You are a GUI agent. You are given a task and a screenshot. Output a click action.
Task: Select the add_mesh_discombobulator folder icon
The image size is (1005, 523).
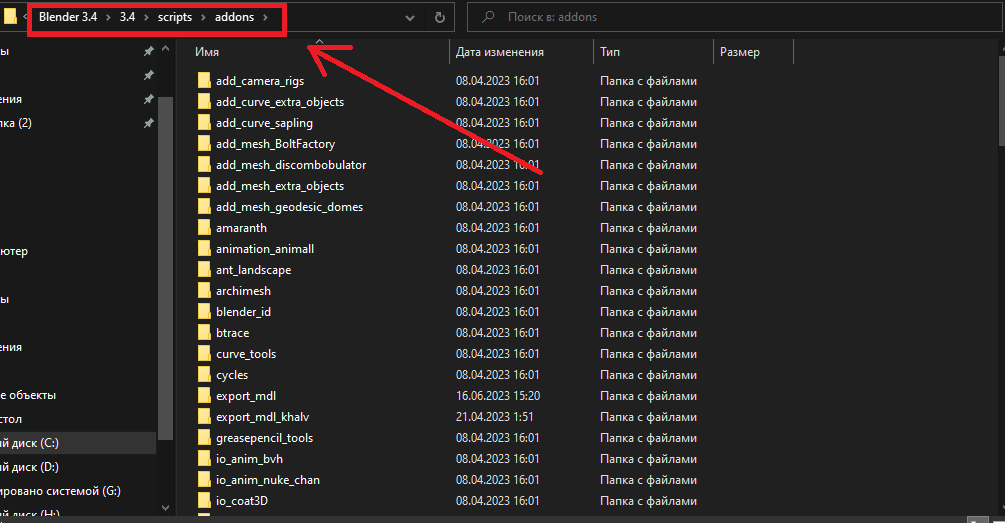click(204, 165)
